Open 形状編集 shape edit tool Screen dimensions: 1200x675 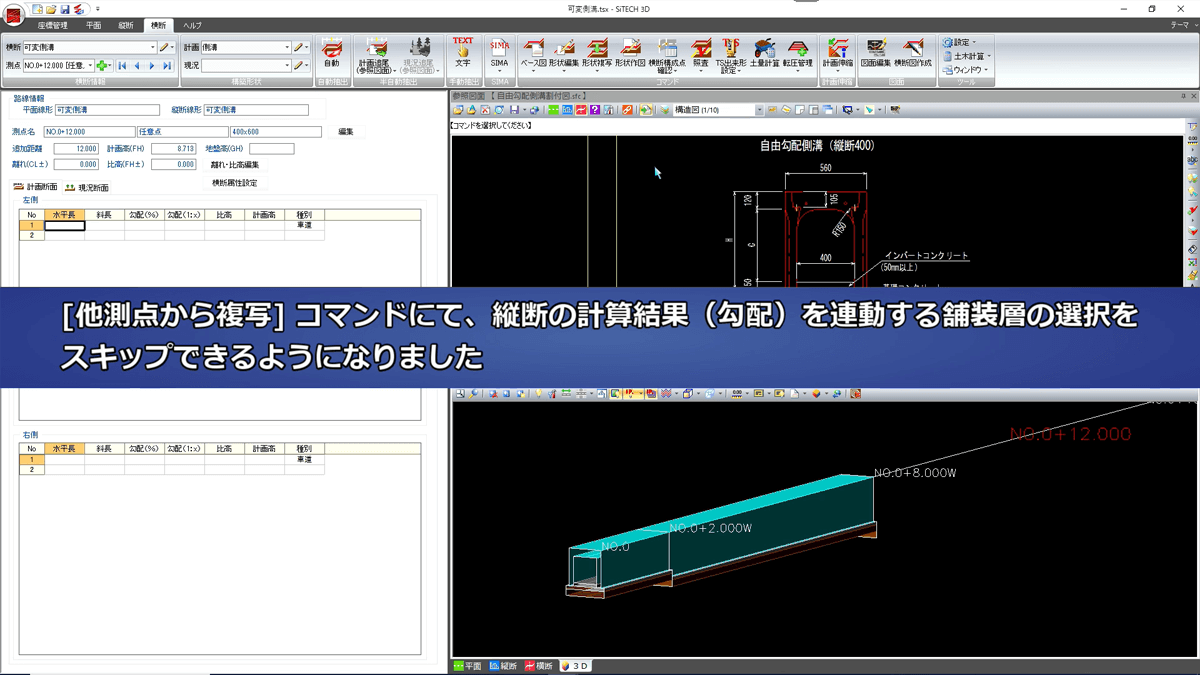point(564,54)
